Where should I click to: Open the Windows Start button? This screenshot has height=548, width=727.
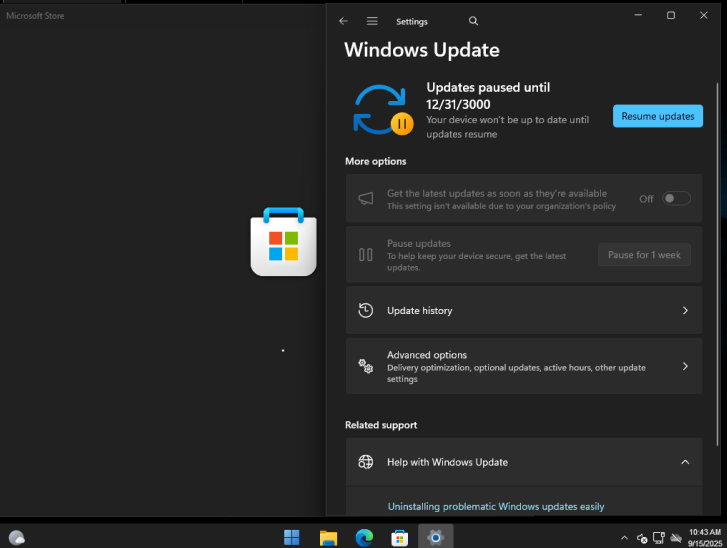coord(292,538)
